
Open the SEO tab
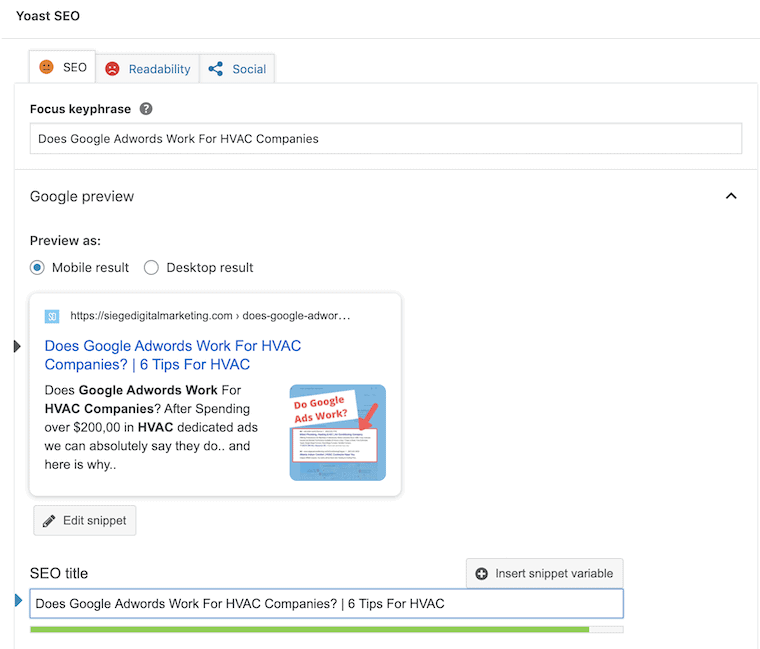(62, 67)
